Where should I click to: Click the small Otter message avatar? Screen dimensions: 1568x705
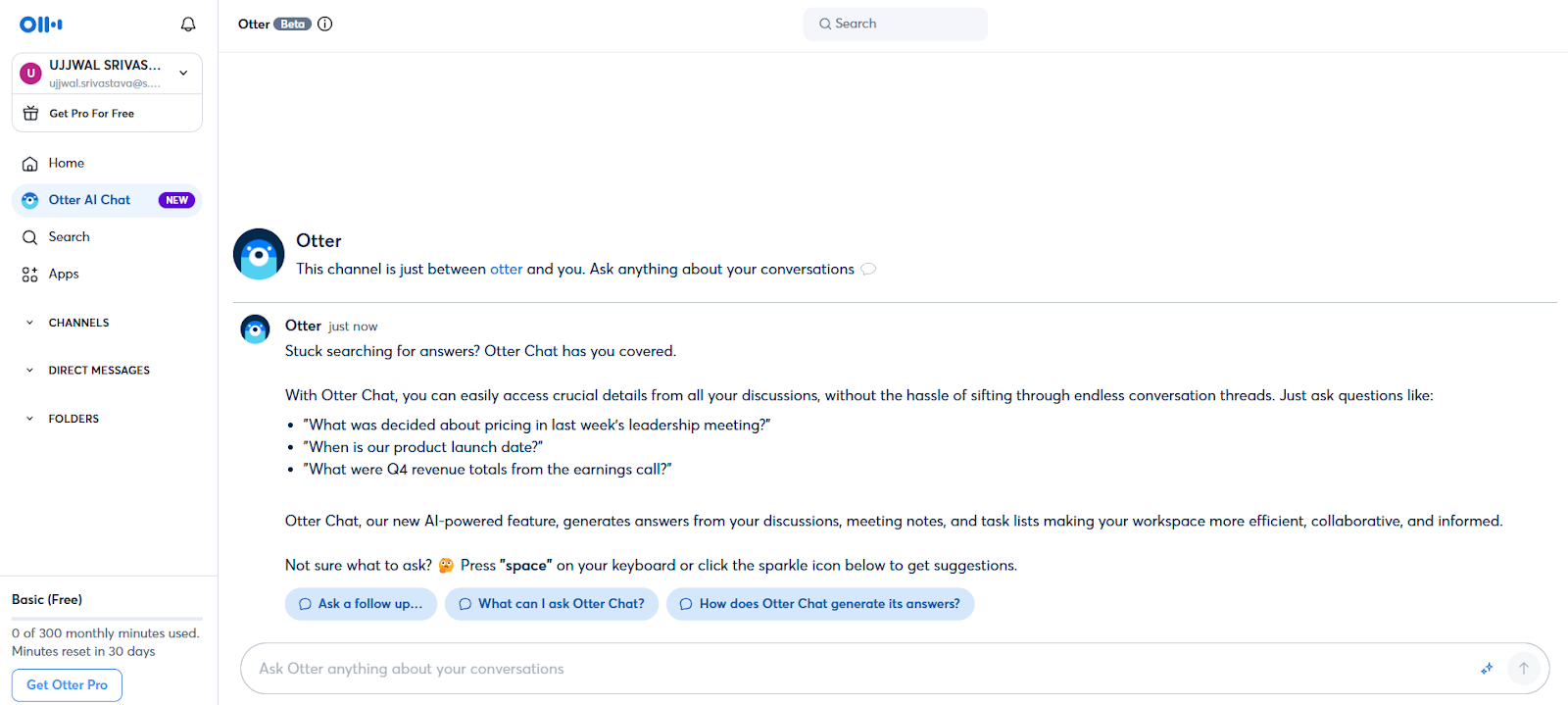pyautogui.click(x=255, y=329)
